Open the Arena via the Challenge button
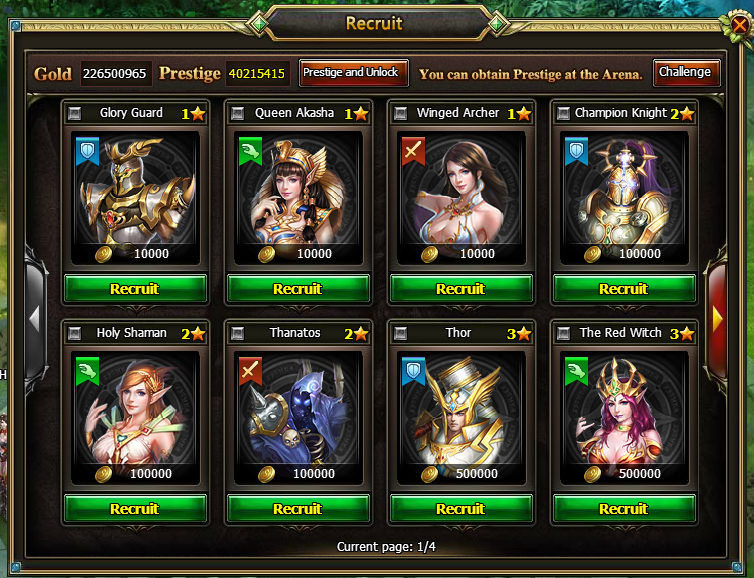Image resolution: width=754 pixels, height=578 pixels. click(x=686, y=73)
